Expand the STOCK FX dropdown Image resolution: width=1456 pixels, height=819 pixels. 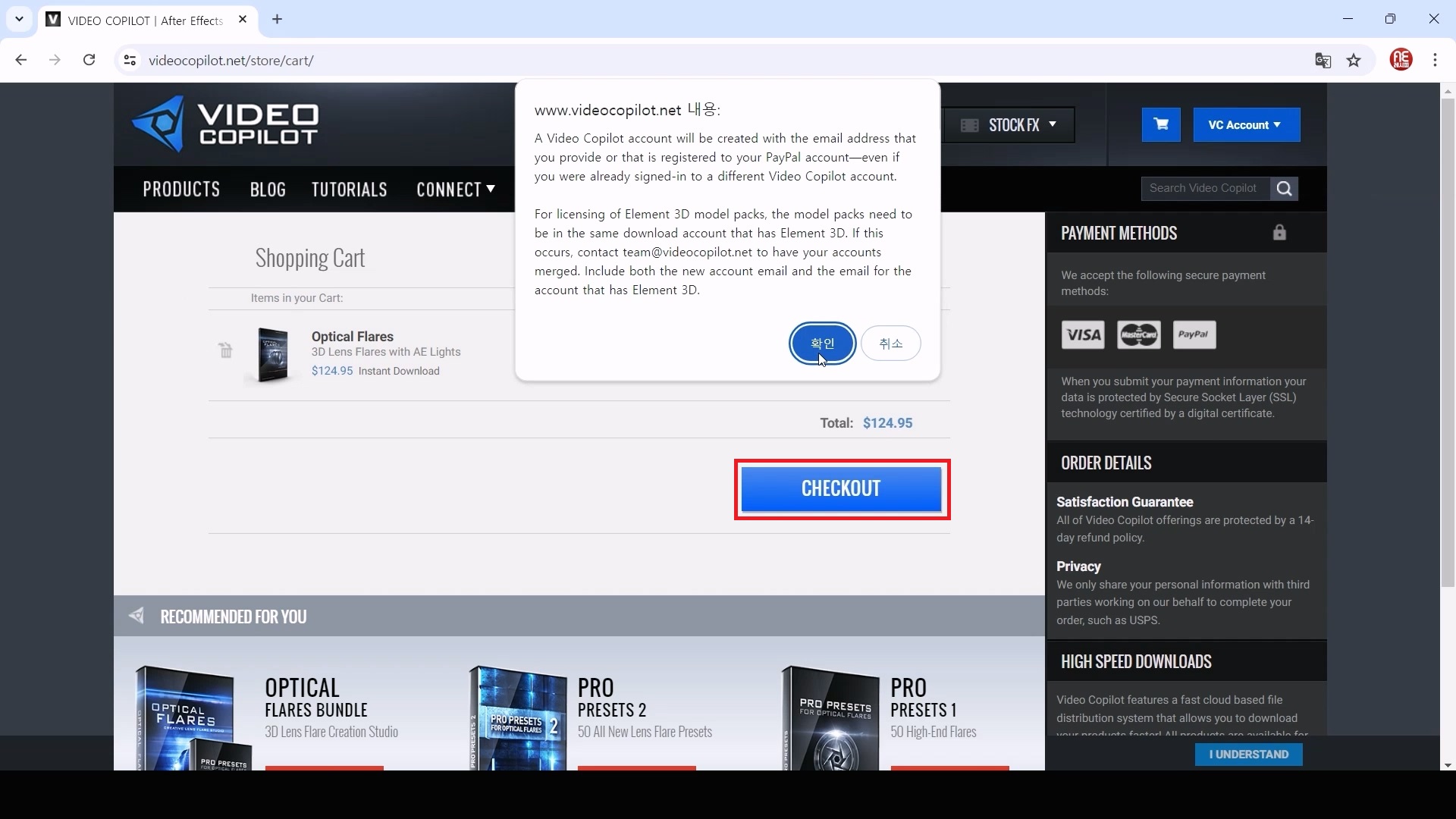pos(1009,125)
